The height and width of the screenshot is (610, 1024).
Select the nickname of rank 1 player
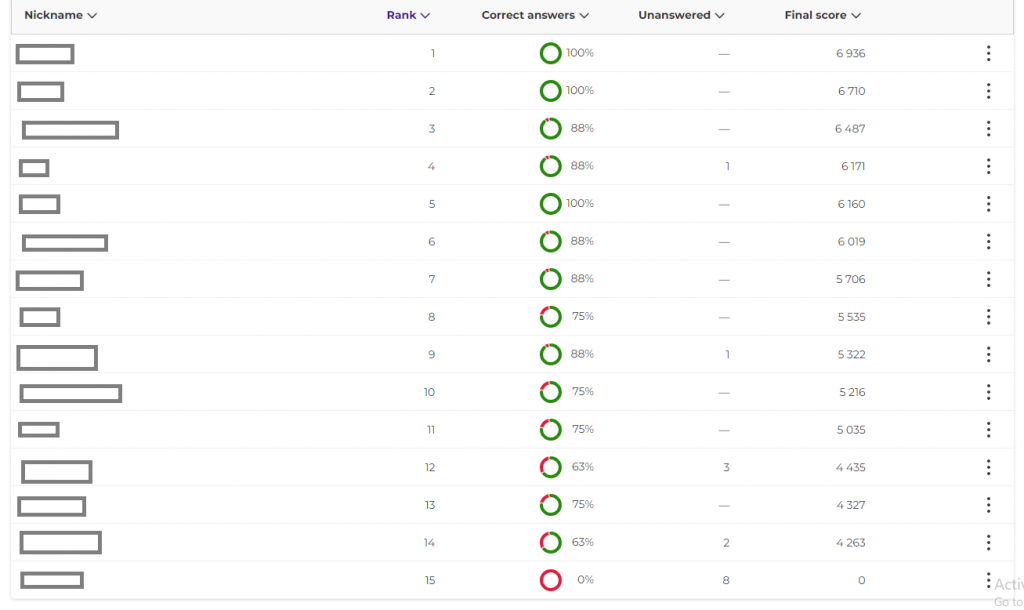point(45,54)
